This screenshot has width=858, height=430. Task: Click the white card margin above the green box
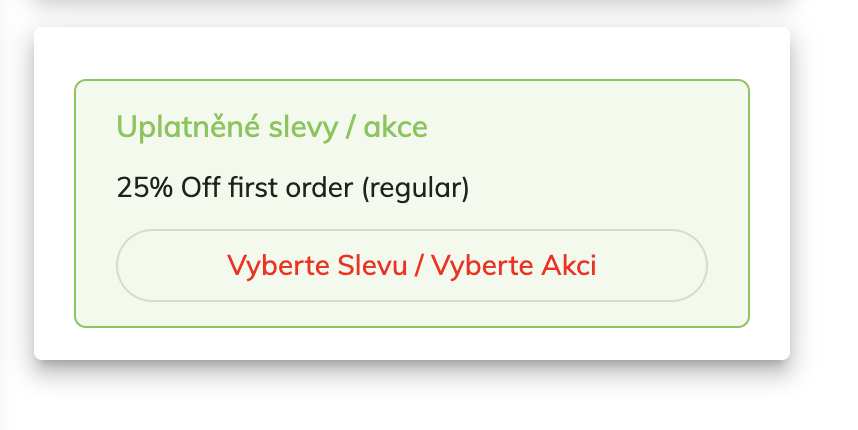click(x=411, y=53)
